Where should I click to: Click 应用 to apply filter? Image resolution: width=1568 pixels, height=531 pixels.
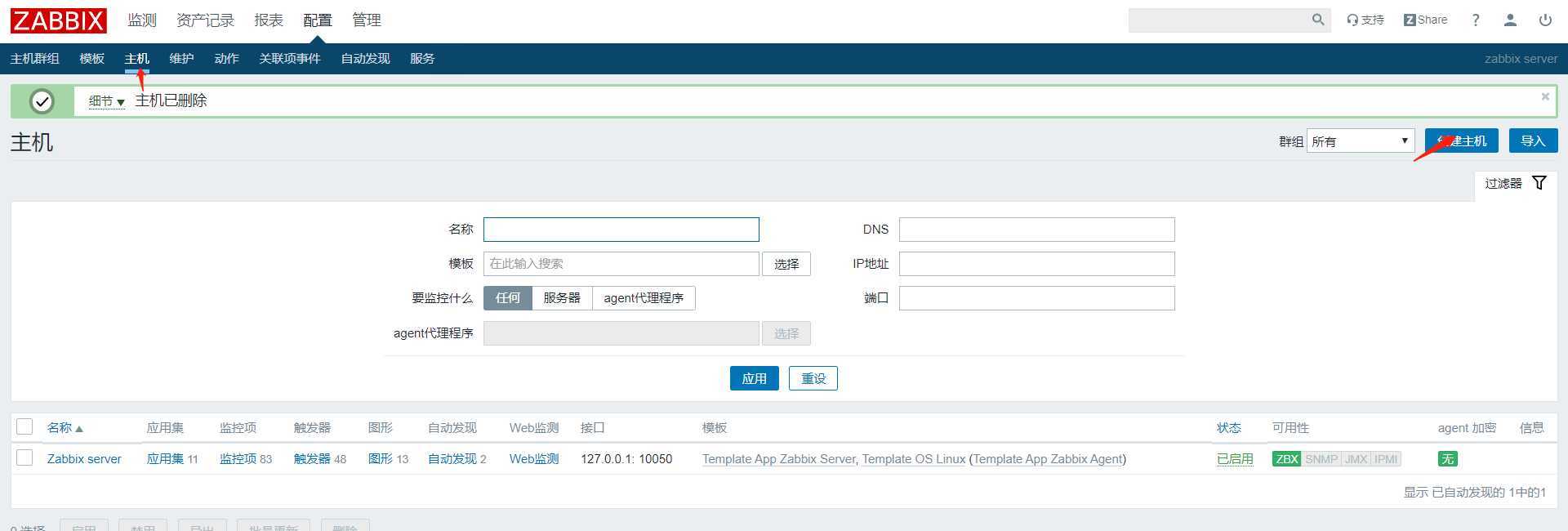click(754, 378)
